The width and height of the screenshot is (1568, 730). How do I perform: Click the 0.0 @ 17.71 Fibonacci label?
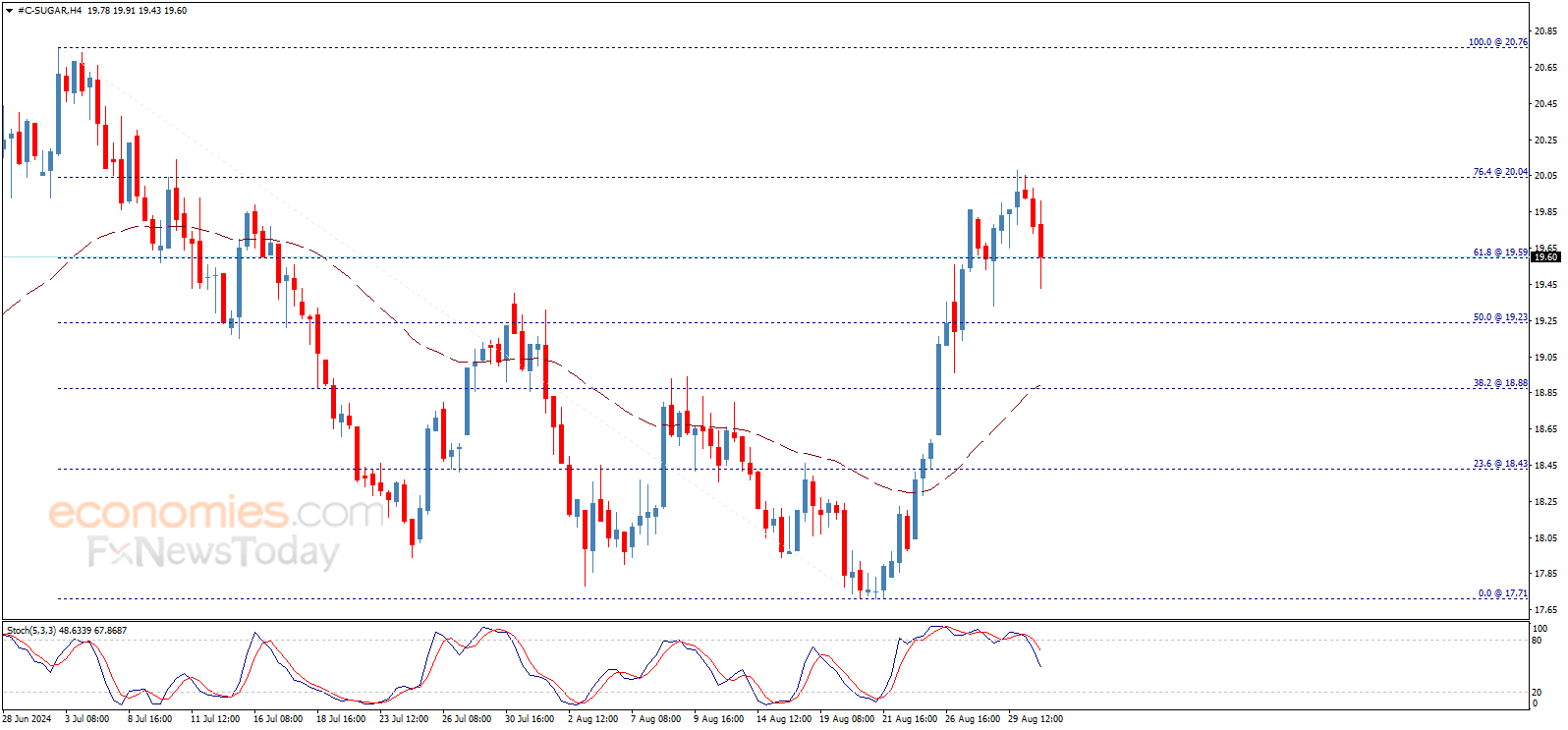[1503, 593]
